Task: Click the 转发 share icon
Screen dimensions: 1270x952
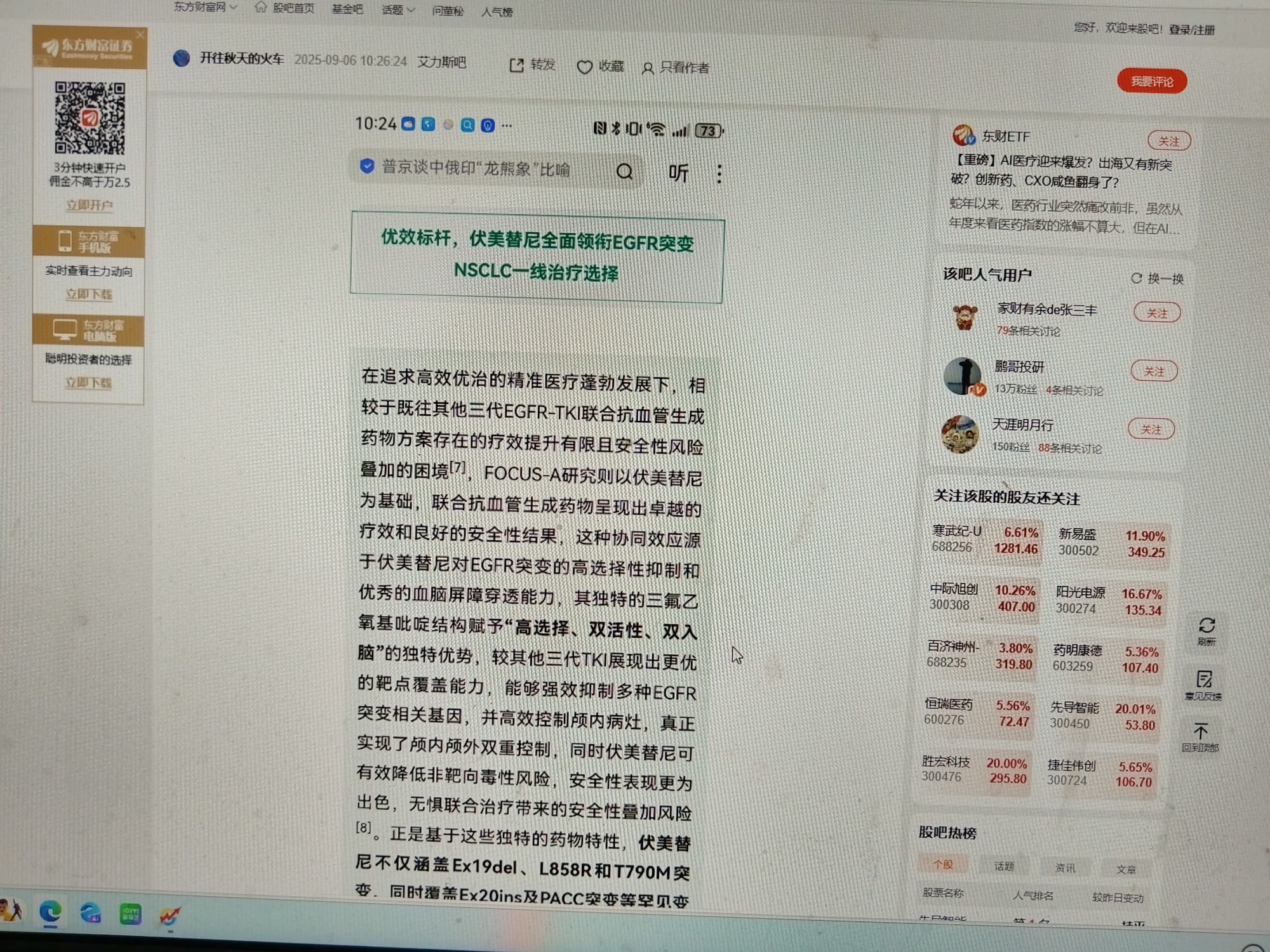Action: click(x=517, y=65)
